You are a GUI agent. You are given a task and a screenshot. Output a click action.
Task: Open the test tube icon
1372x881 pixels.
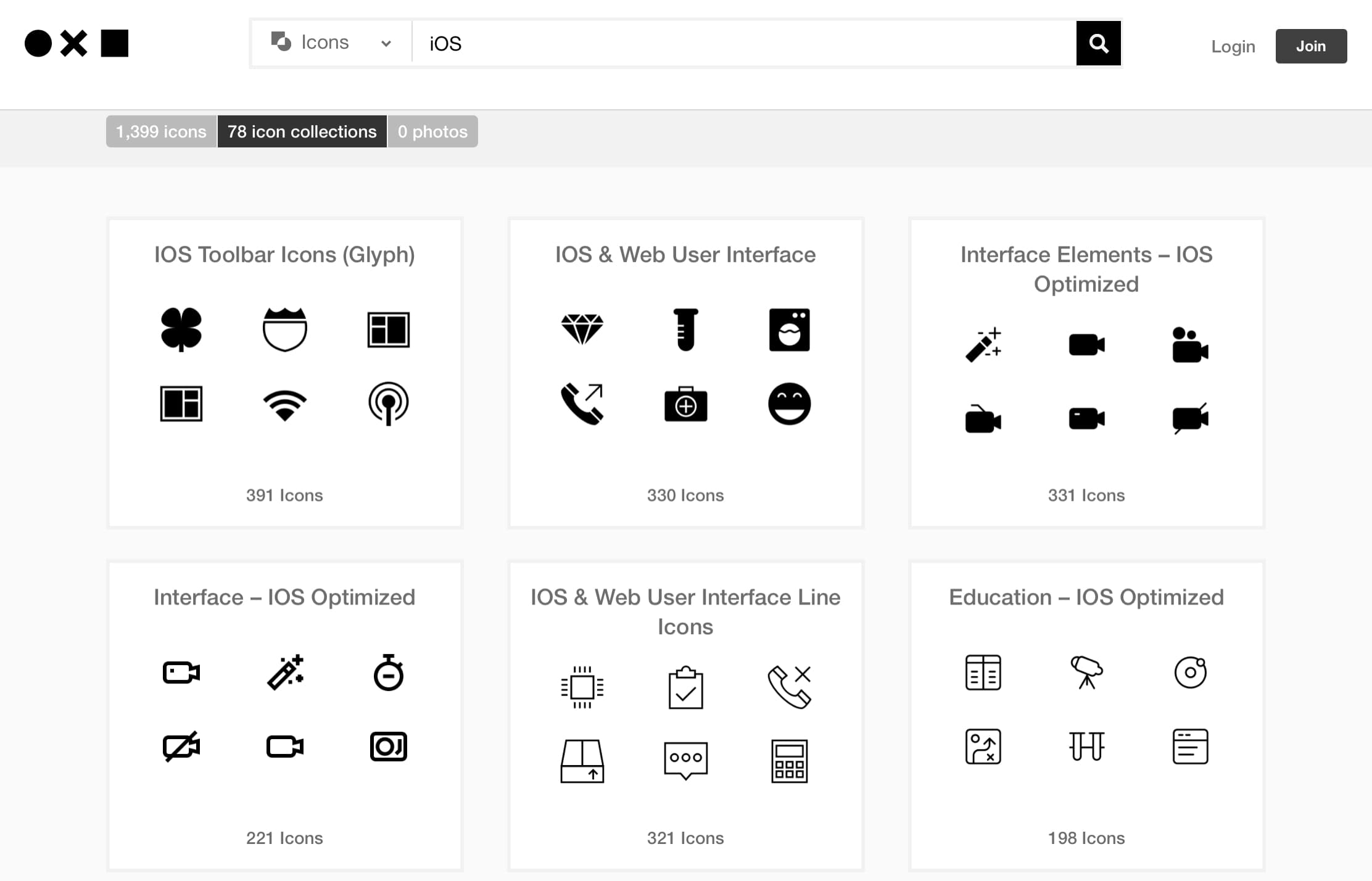685,329
